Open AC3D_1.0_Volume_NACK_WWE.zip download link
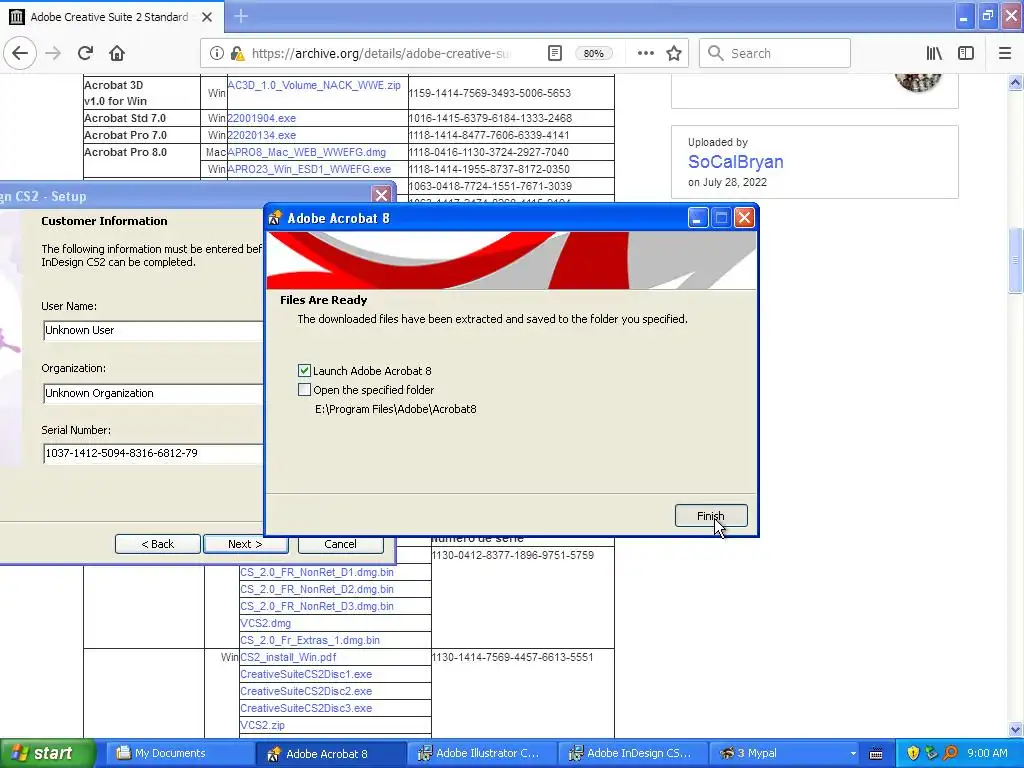This screenshot has width=1024, height=768. pyautogui.click(x=314, y=85)
